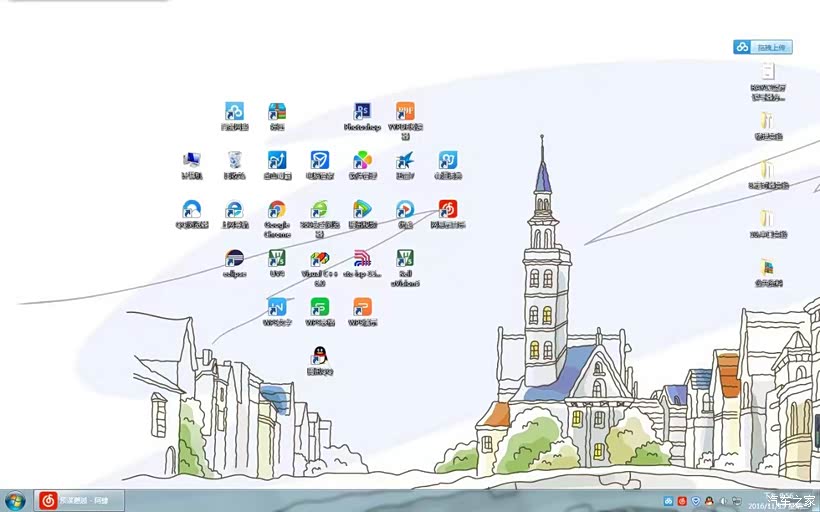Open the blue WPS Writer shortcut

coord(277,307)
